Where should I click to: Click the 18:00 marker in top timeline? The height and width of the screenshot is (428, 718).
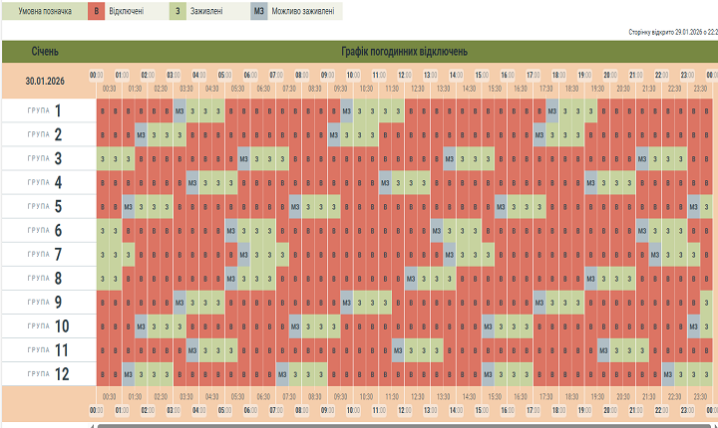tap(559, 75)
